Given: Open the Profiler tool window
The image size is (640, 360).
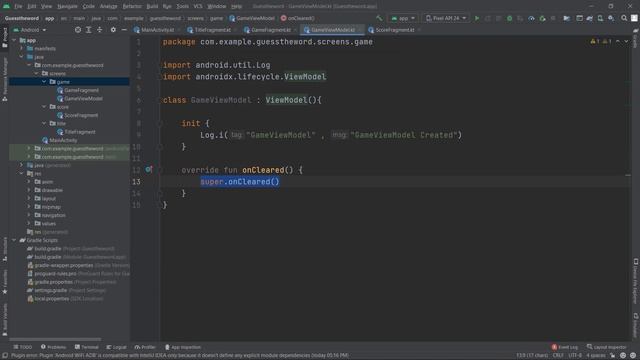Looking at the screenshot, I should (x=145, y=347).
